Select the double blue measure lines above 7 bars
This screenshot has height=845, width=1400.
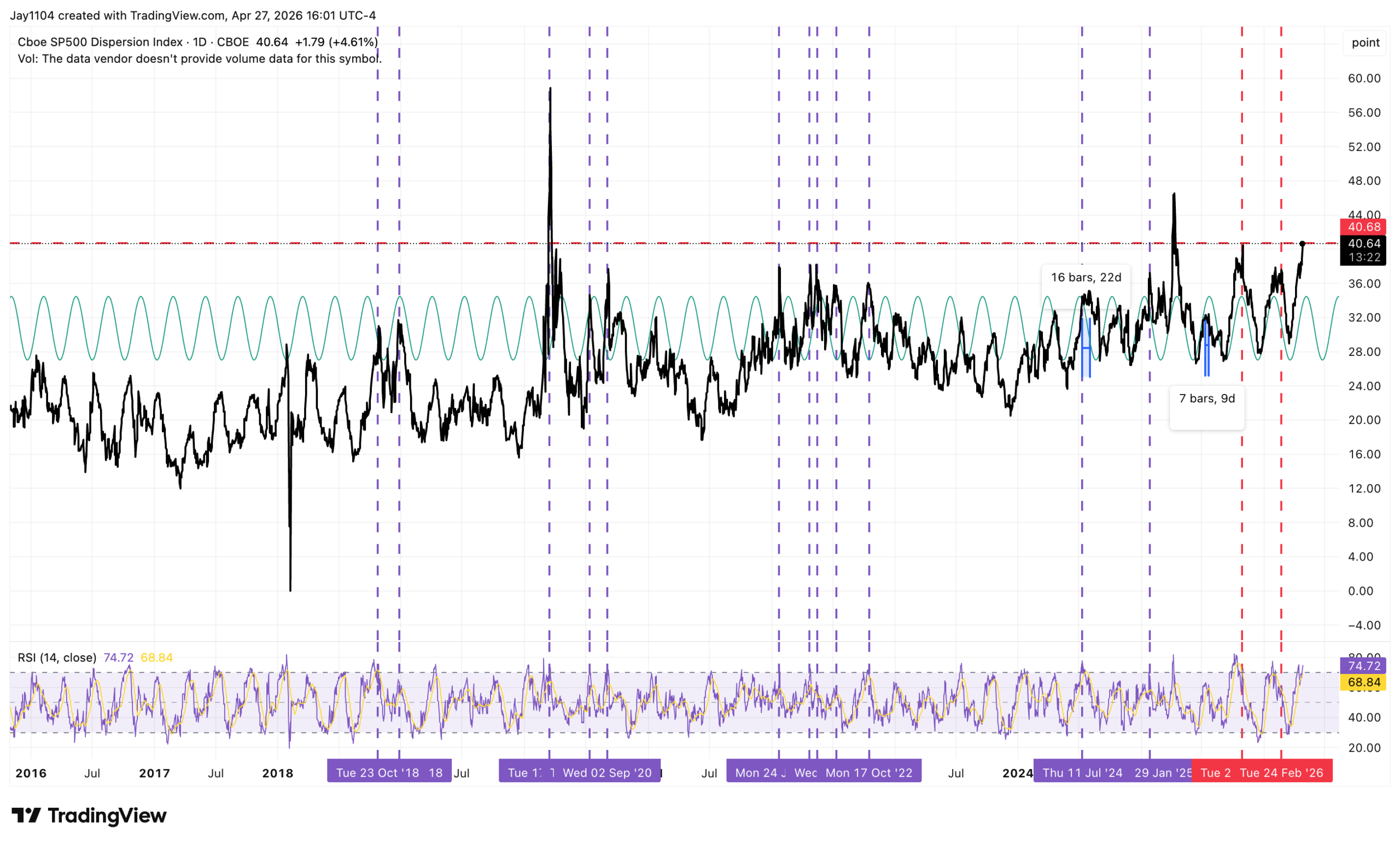pyautogui.click(x=1206, y=348)
